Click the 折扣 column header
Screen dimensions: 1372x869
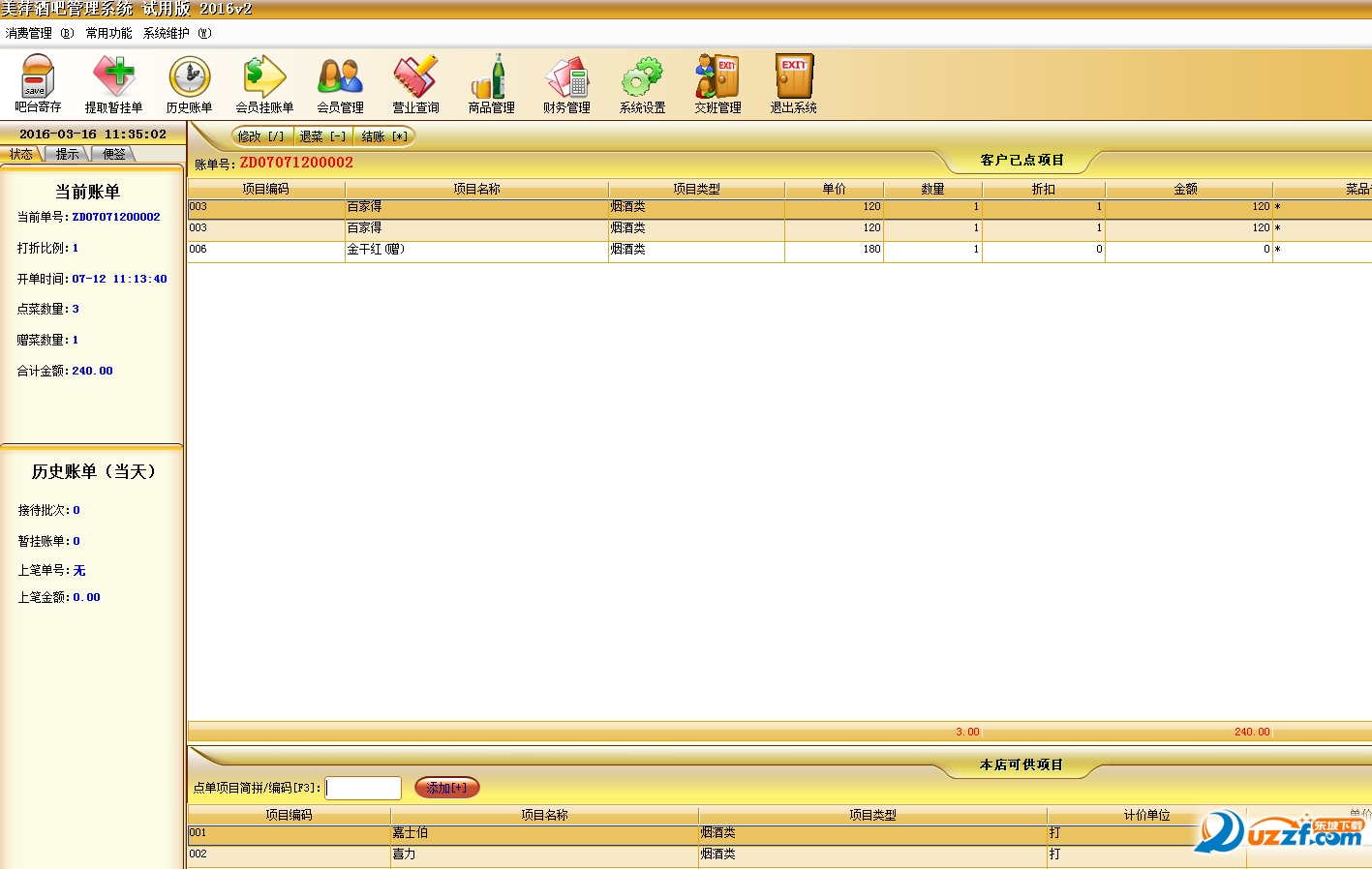tap(1043, 189)
